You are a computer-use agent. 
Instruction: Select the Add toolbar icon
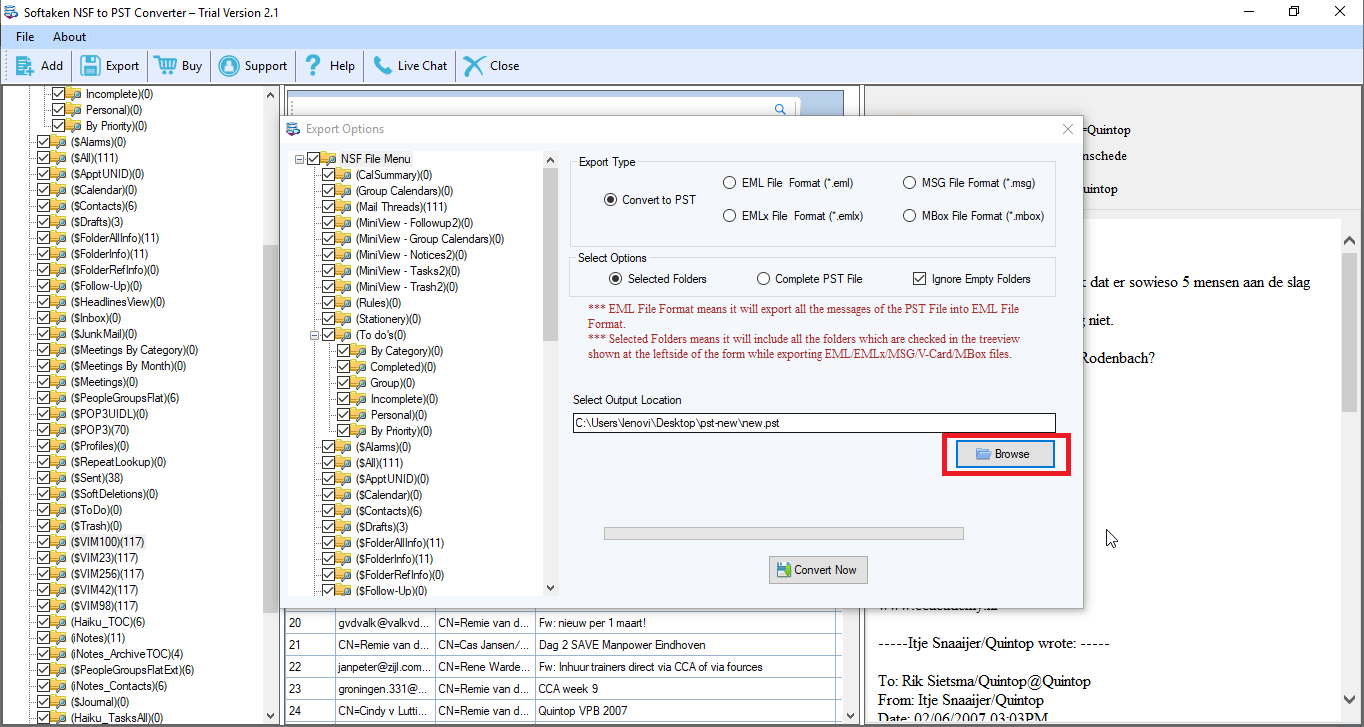(x=23, y=66)
